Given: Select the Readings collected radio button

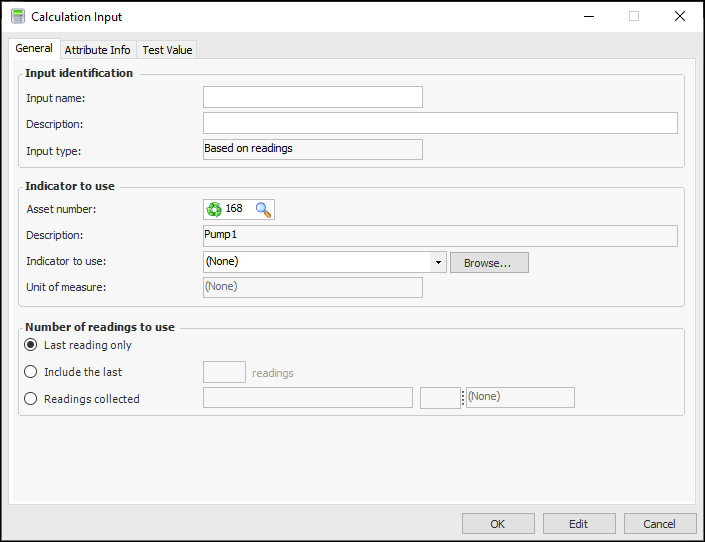Looking at the screenshot, I should [x=31, y=399].
